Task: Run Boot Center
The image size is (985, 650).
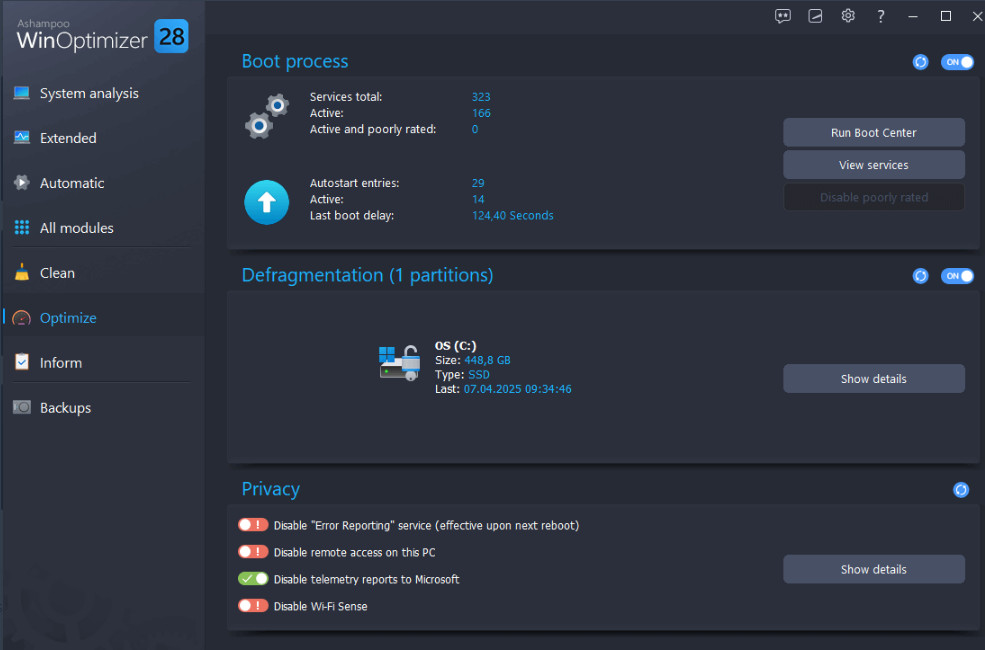Action: 874,133
